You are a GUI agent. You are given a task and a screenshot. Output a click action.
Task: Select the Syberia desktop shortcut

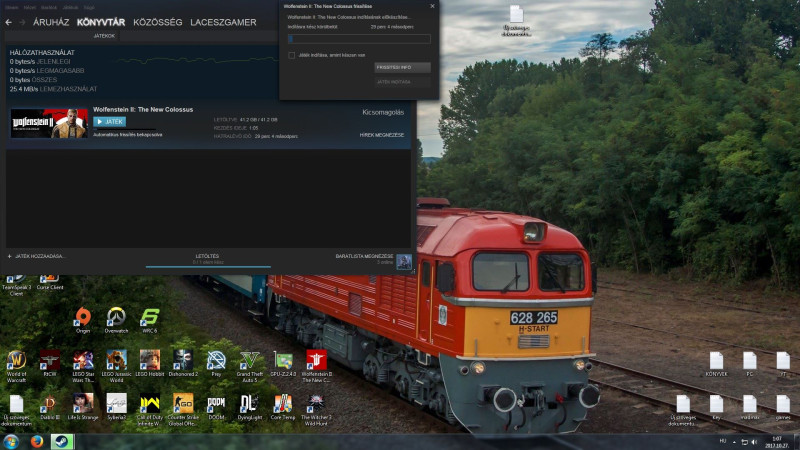[x=116, y=407]
